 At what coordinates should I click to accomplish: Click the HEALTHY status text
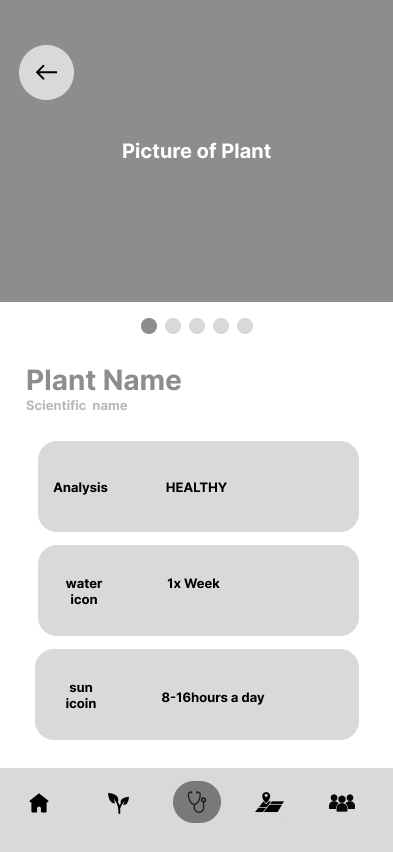coord(196,487)
